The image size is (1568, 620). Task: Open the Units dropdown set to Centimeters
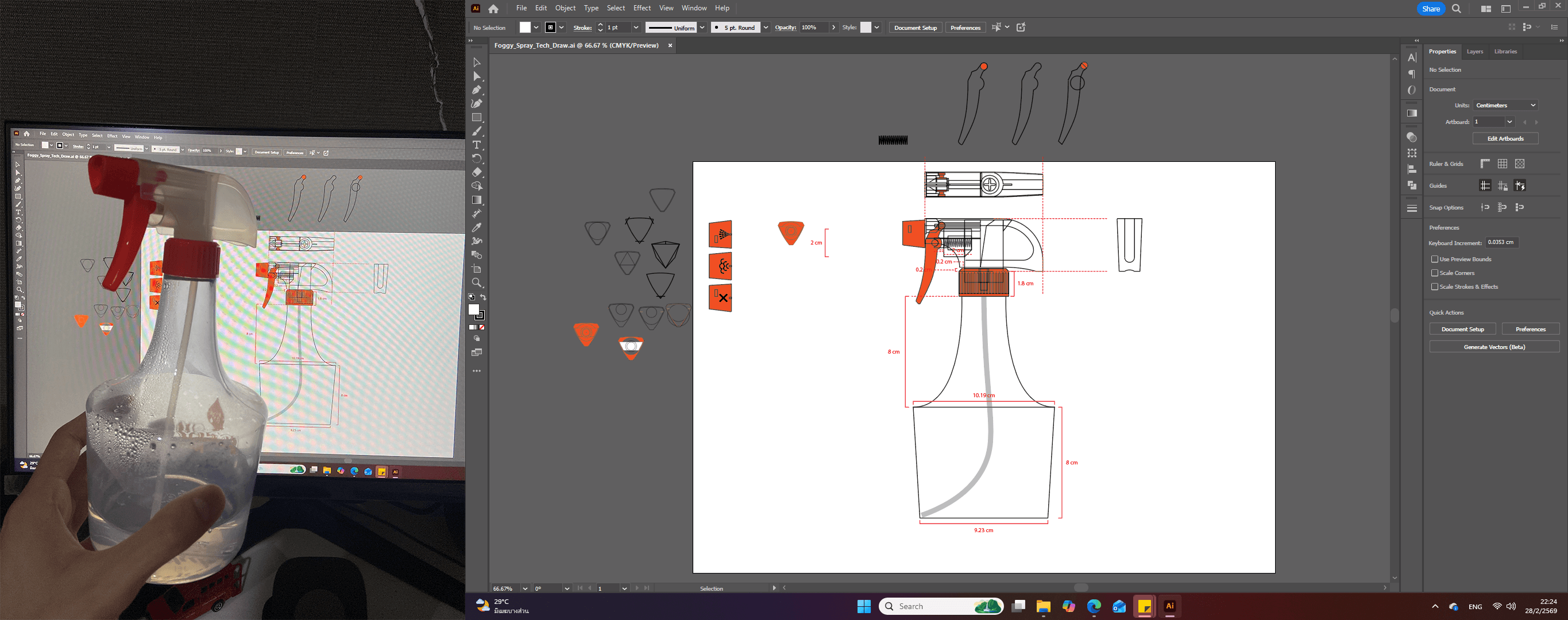coord(1505,105)
